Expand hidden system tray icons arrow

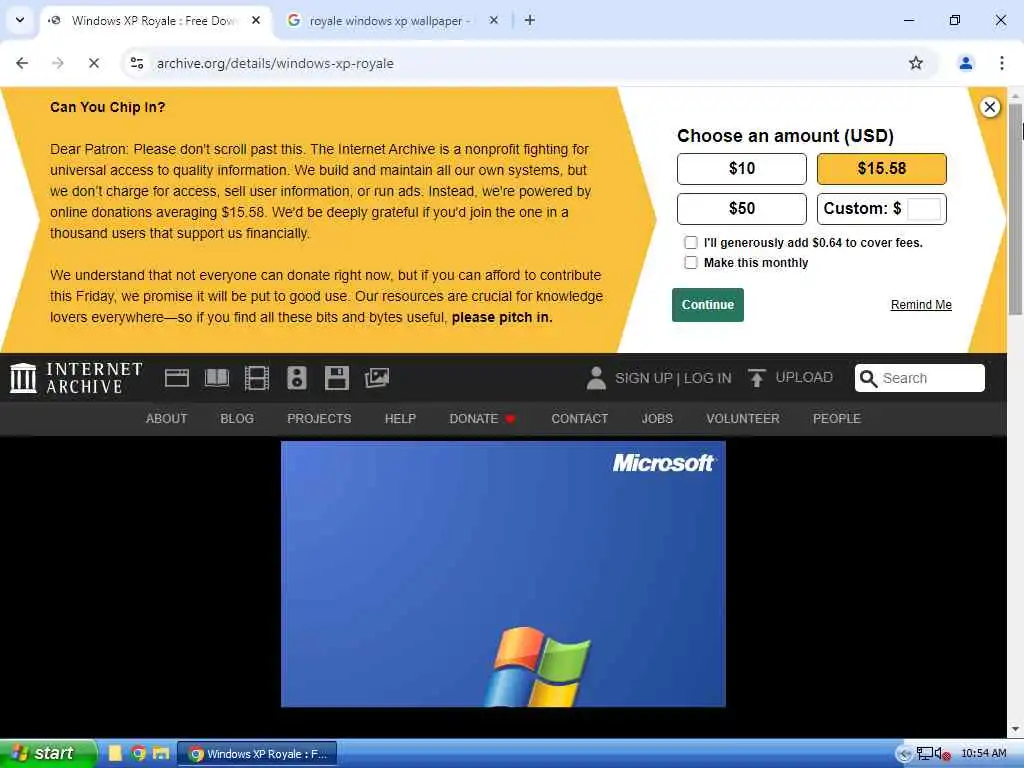(x=904, y=754)
